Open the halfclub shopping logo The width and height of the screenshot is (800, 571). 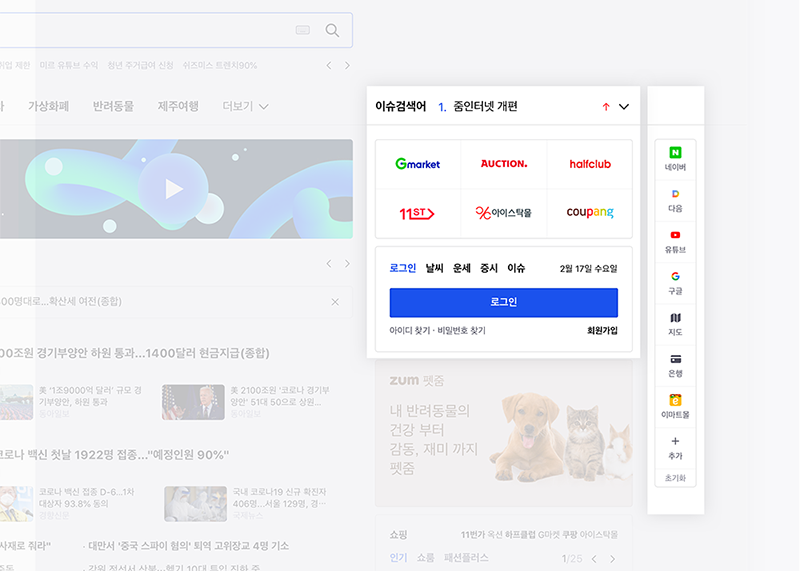point(590,164)
